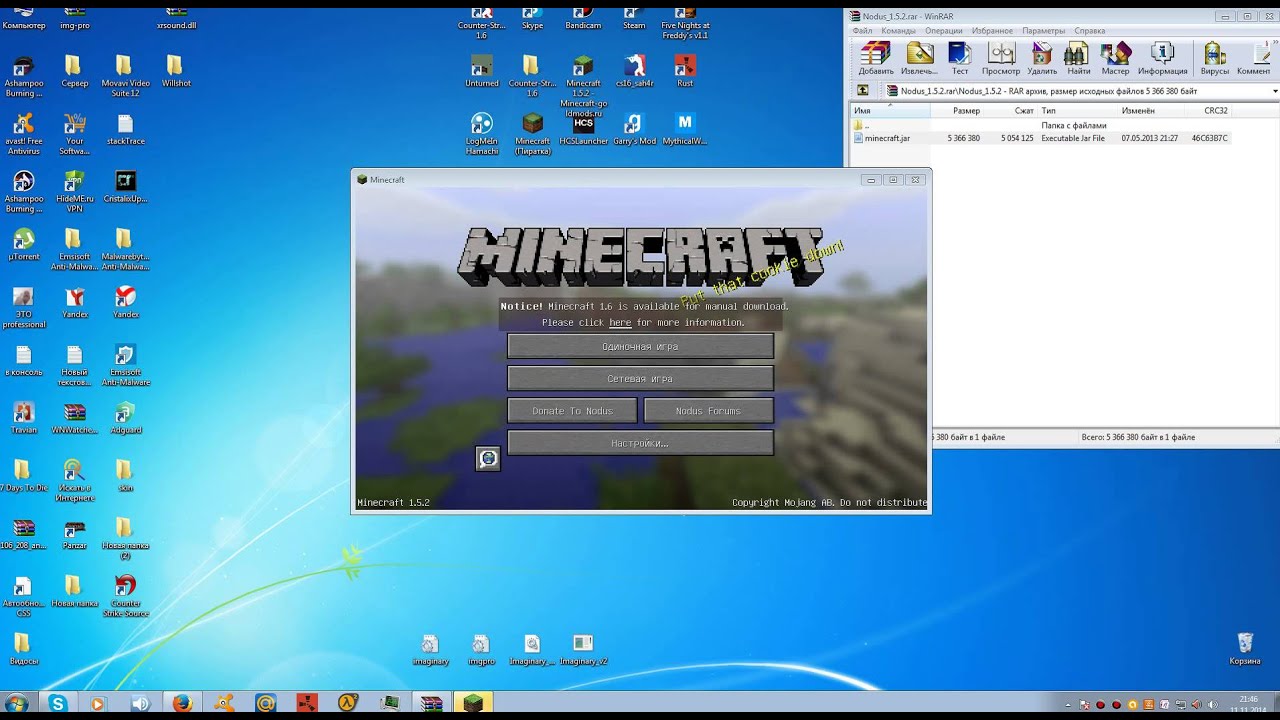
Task: Expand the WinRAR archive path dropdown
Action: tap(1274, 91)
